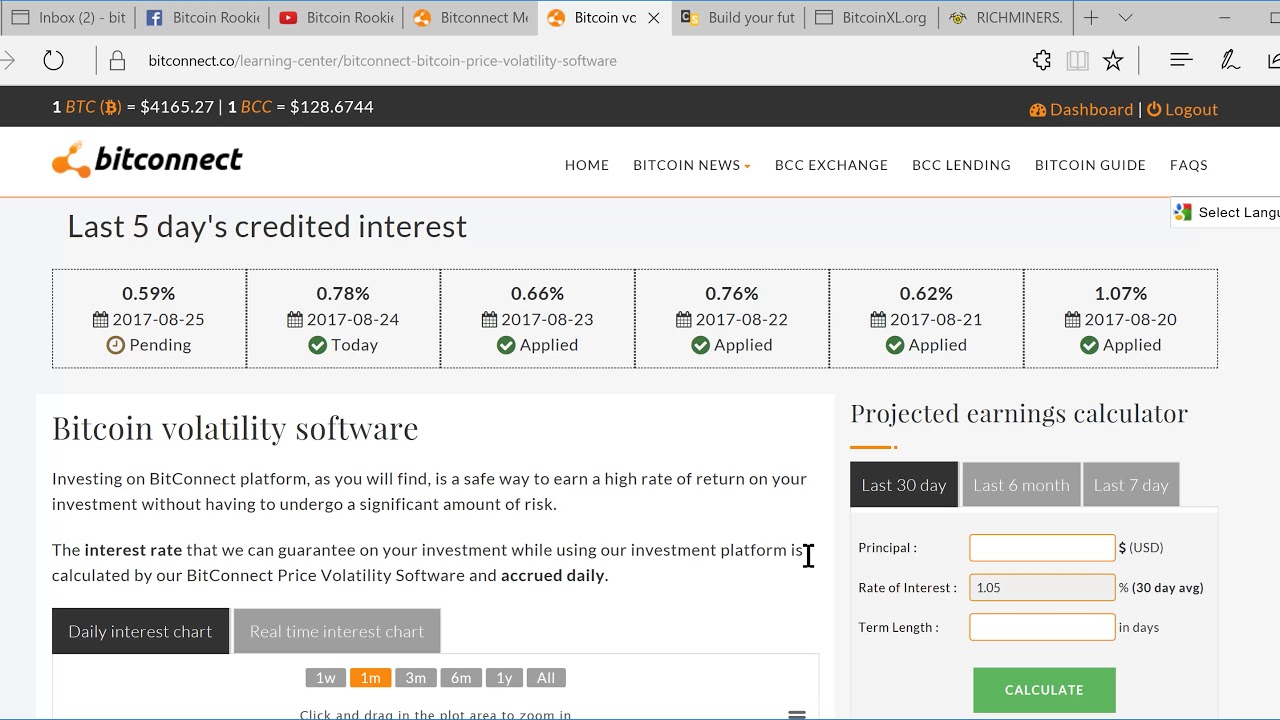
Task: Open the FAQS page
Action: (1189, 165)
